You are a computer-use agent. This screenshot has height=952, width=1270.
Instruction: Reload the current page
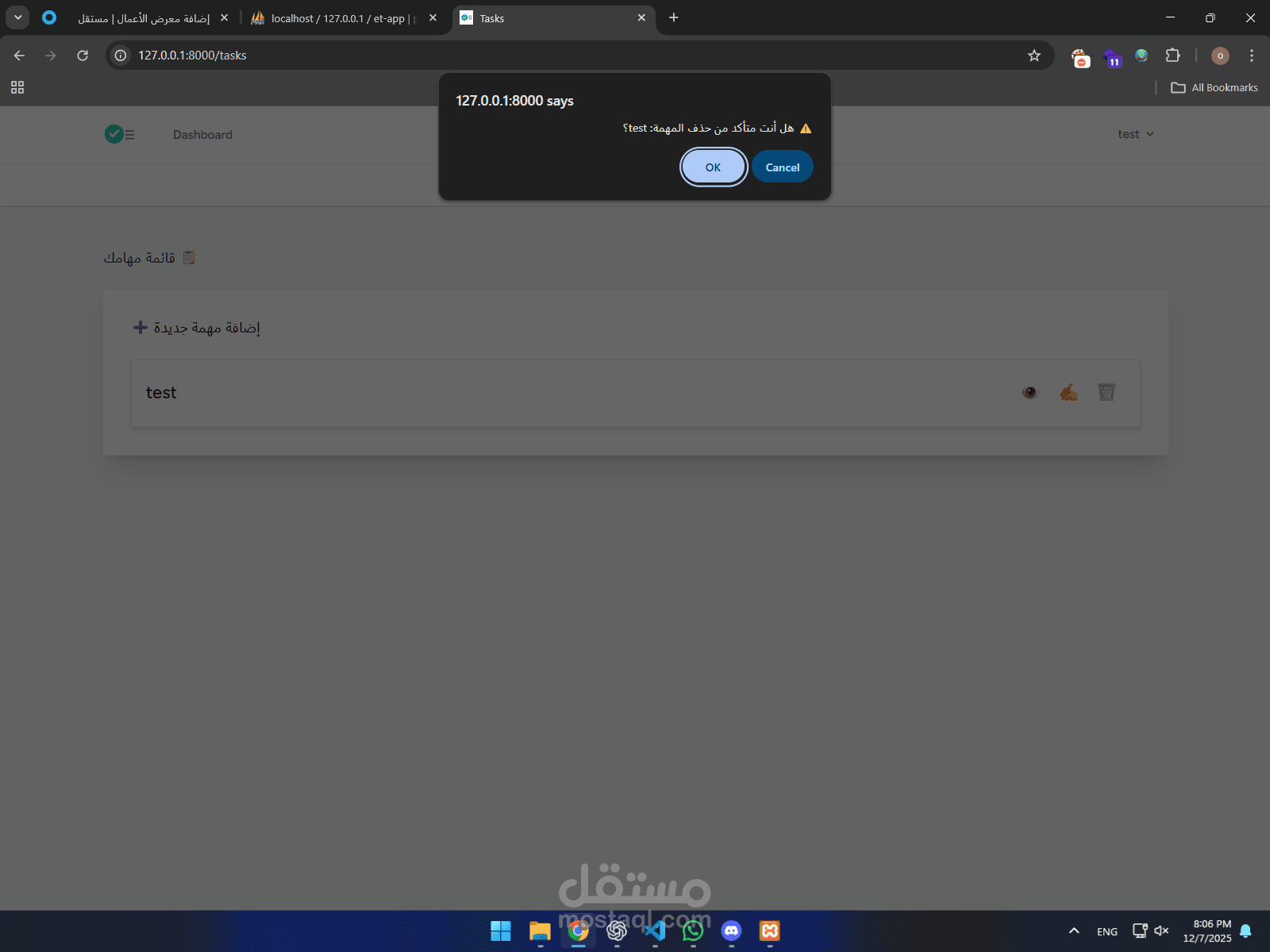83,56
